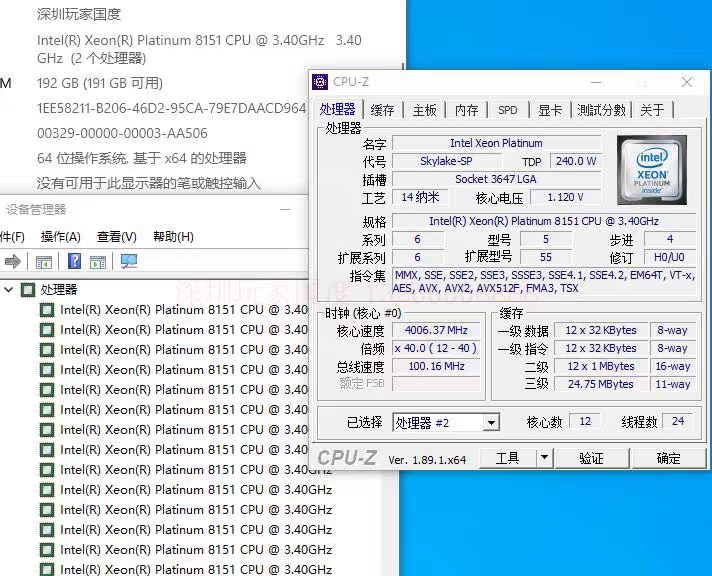This screenshot has width=712, height=576.
Task: Click the device ID starting with 1EE58211
Action: click(x=172, y=109)
